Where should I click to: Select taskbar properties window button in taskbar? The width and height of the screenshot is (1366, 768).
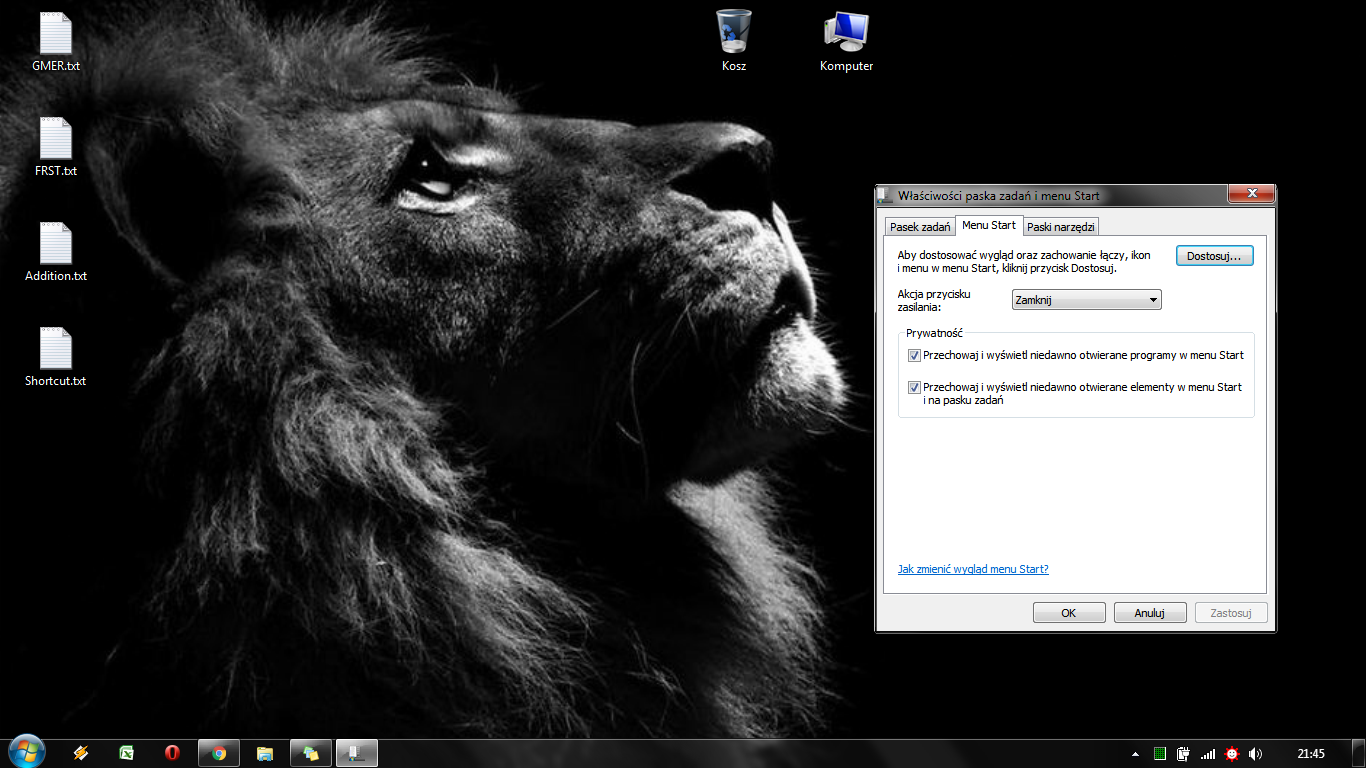[357, 753]
